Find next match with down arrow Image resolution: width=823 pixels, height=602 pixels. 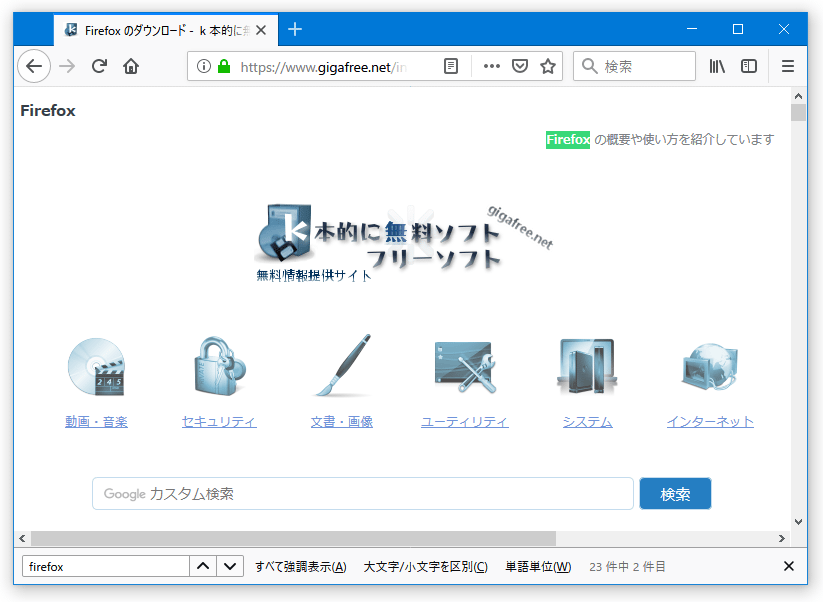click(x=230, y=566)
